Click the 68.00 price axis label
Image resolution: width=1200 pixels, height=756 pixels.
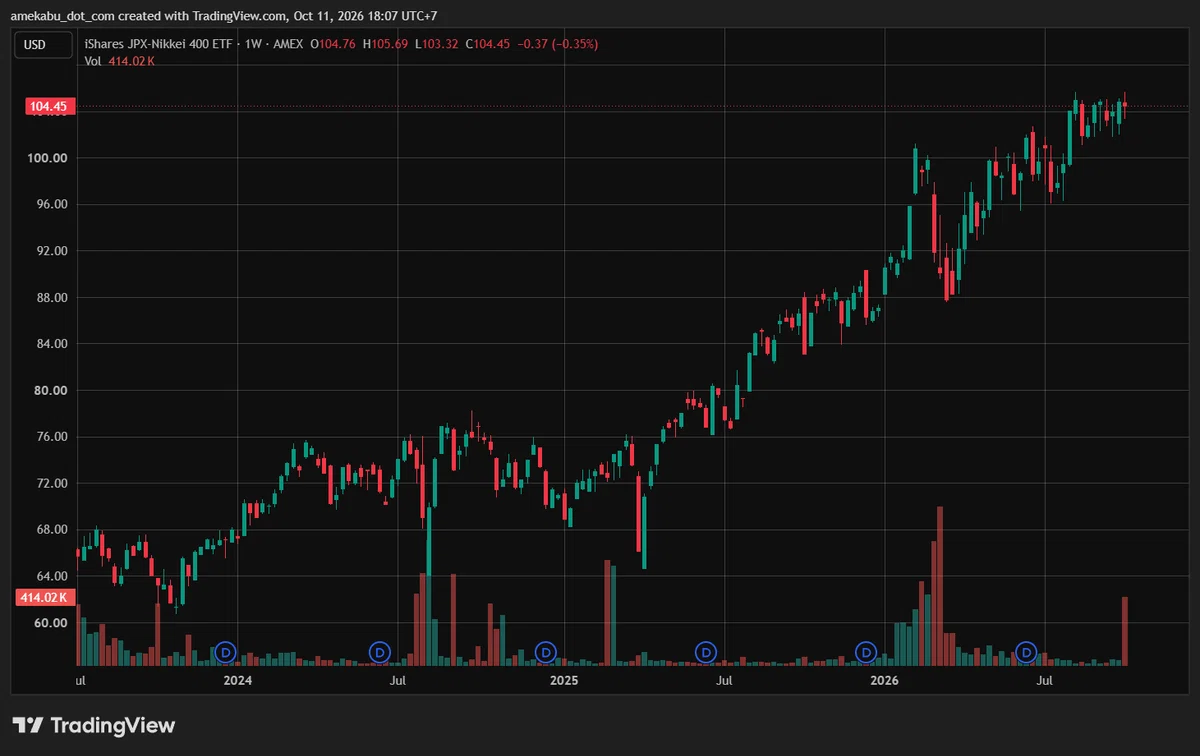(51, 530)
